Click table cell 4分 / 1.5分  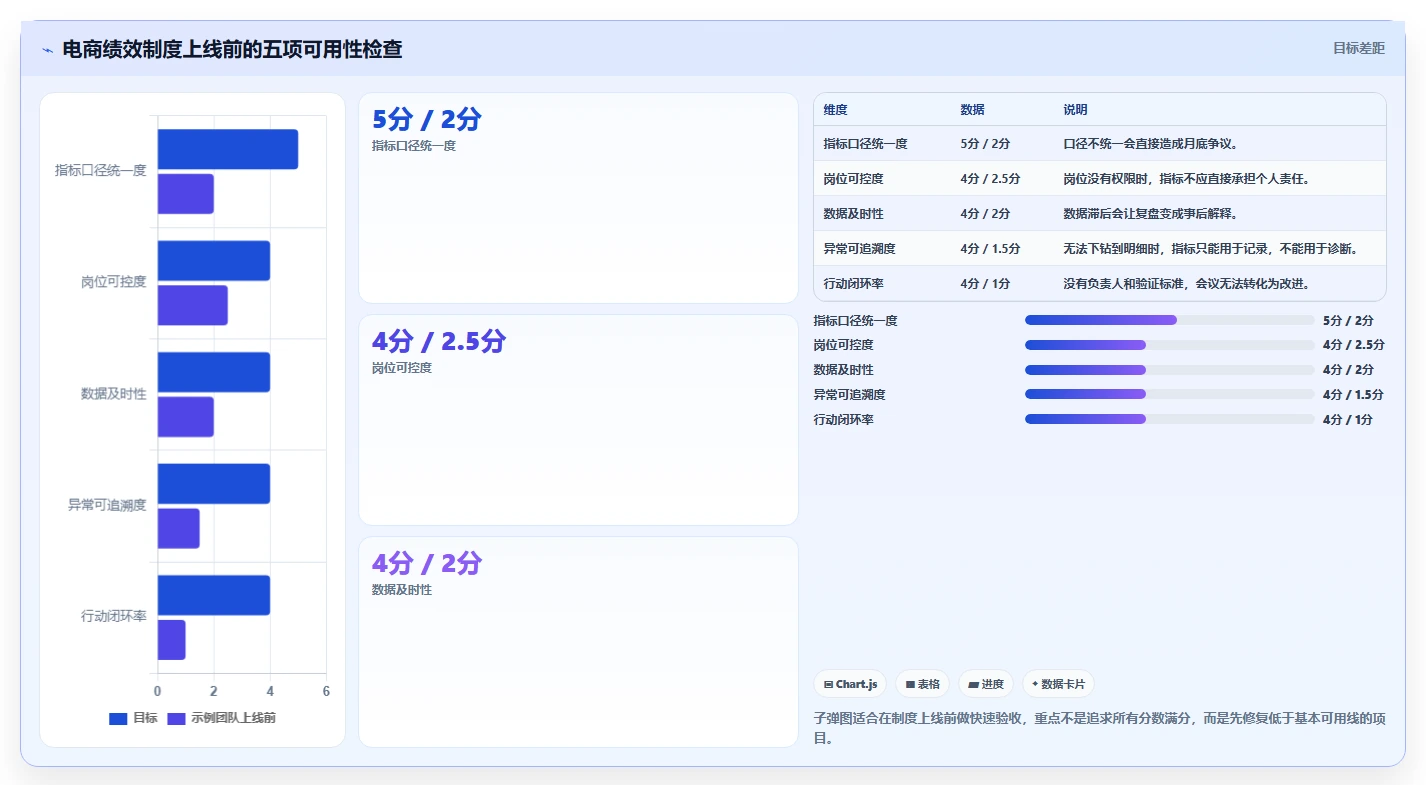tap(990, 249)
